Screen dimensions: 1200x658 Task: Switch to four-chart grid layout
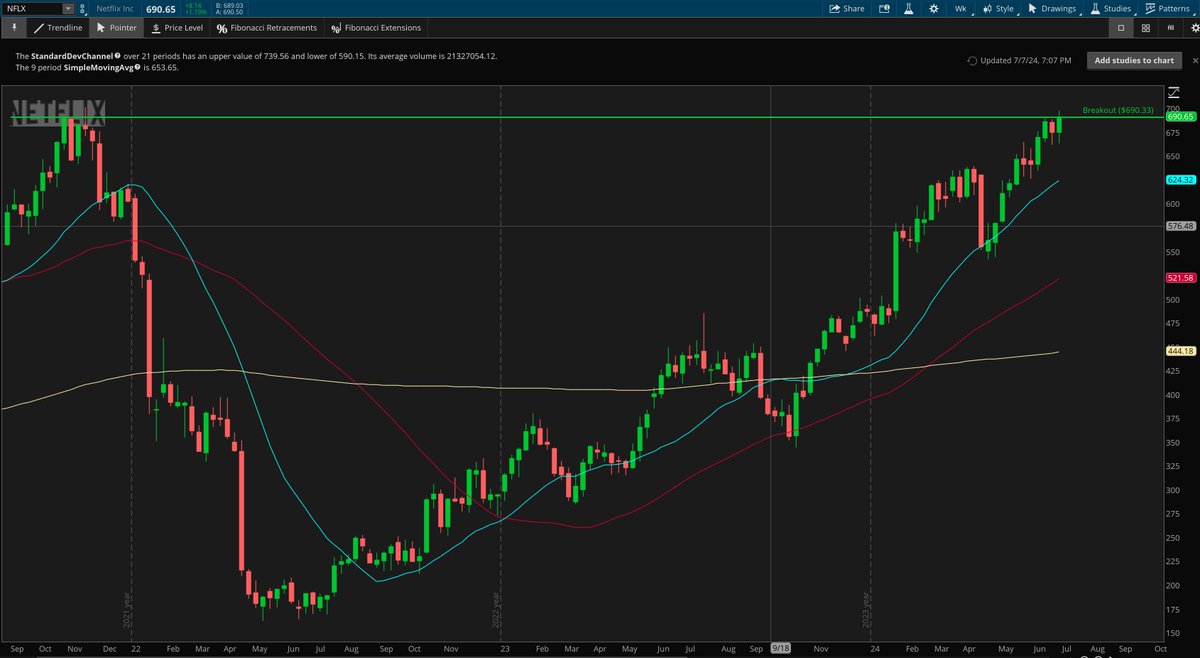pyautogui.click(x=1146, y=28)
